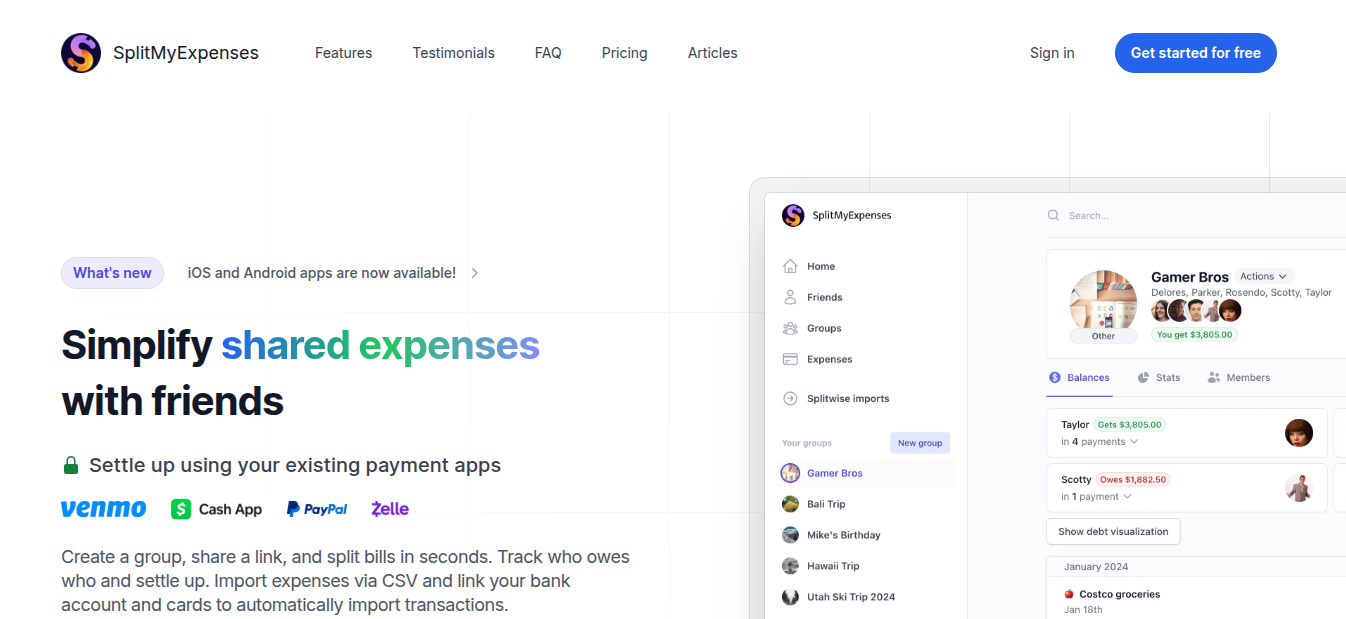This screenshot has width=1346, height=619.
Task: Click the Balances dollar icon
Action: click(1054, 378)
